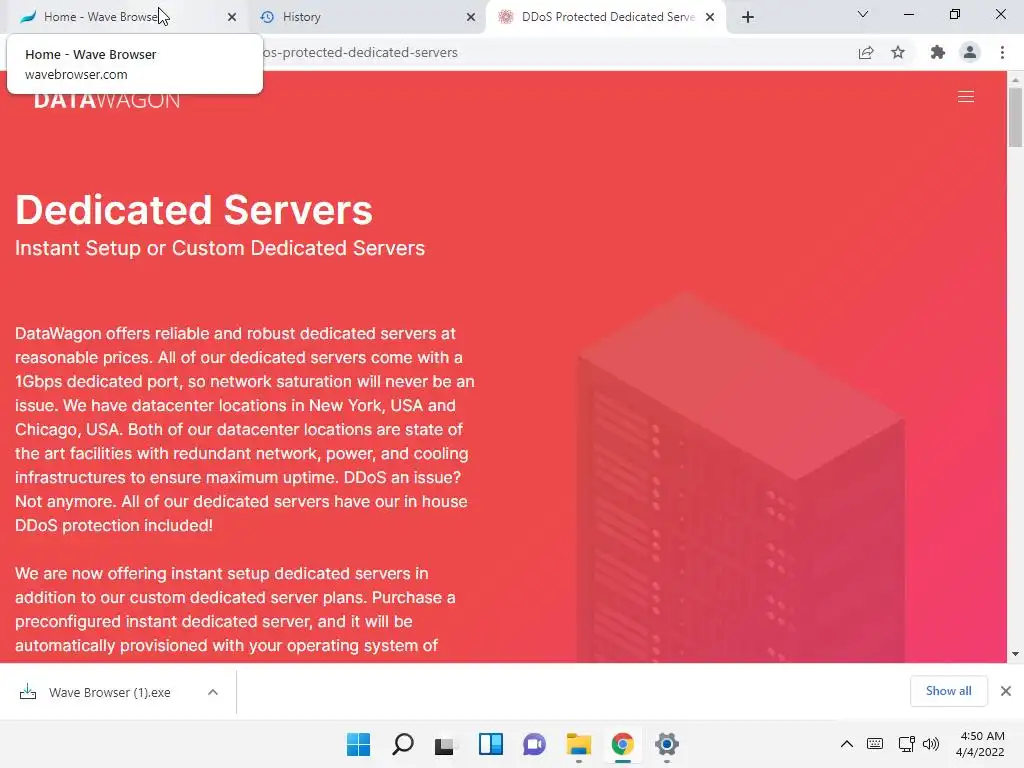1024x768 pixels.
Task: Click the address bar URL text
Action: (x=360, y=52)
